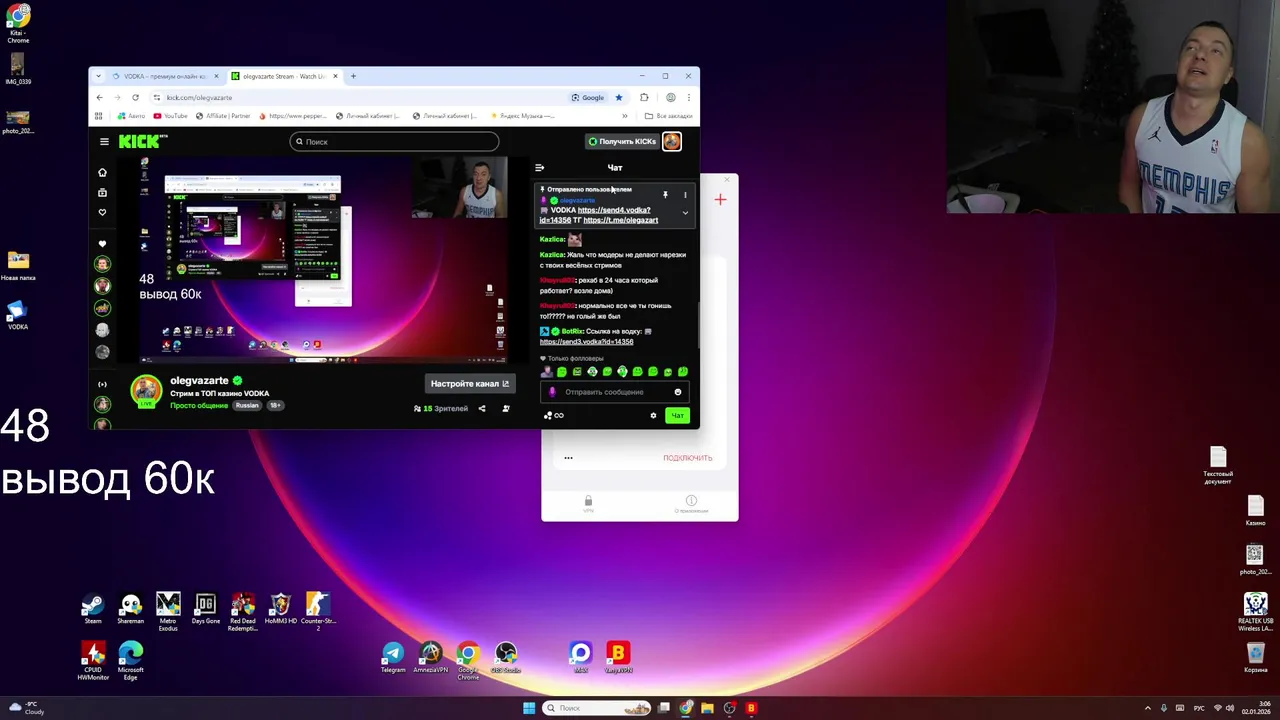Select the Russian language tag
1280x720 pixels.
tap(247, 405)
